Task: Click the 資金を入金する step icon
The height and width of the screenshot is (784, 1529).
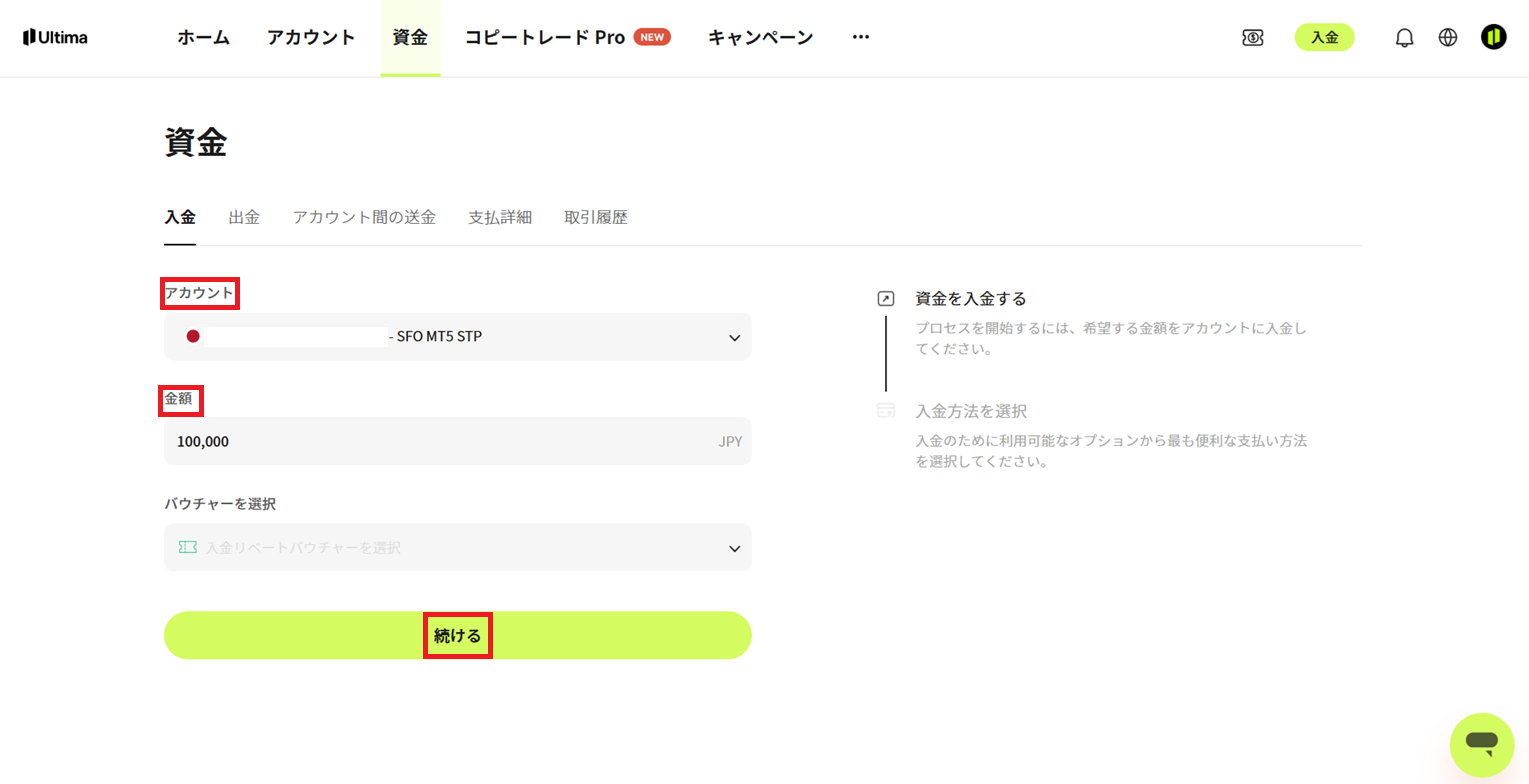Action: point(886,298)
